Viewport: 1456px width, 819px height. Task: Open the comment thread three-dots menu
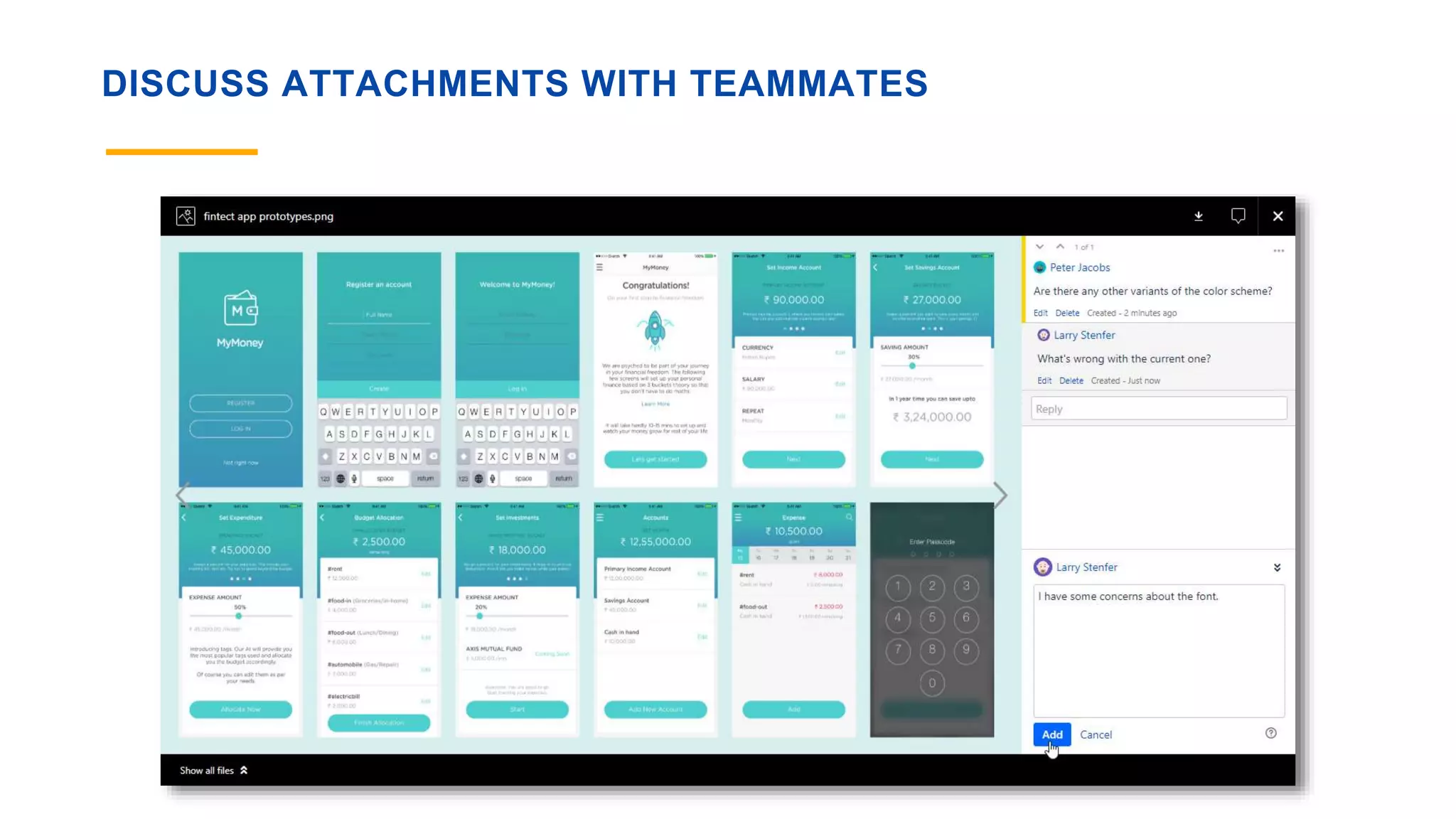[1278, 251]
